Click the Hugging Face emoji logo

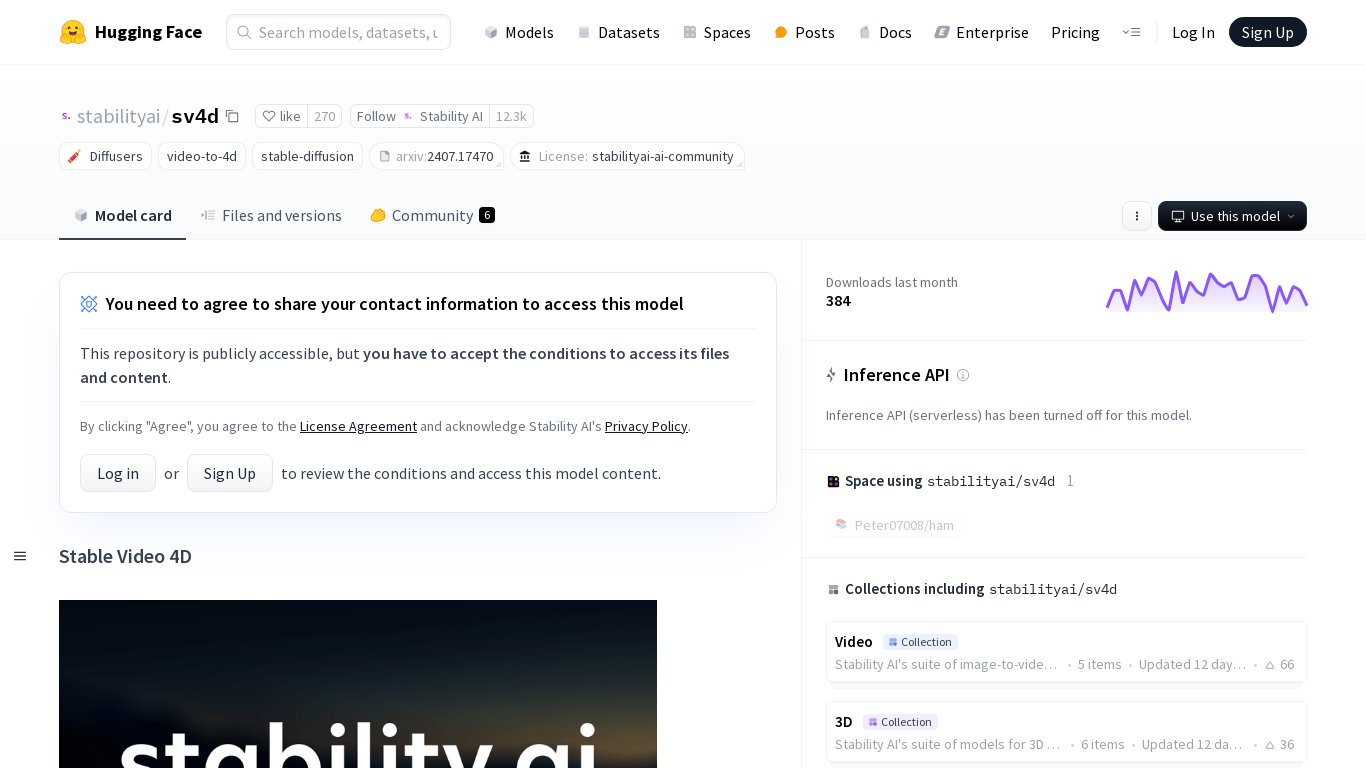click(x=72, y=32)
